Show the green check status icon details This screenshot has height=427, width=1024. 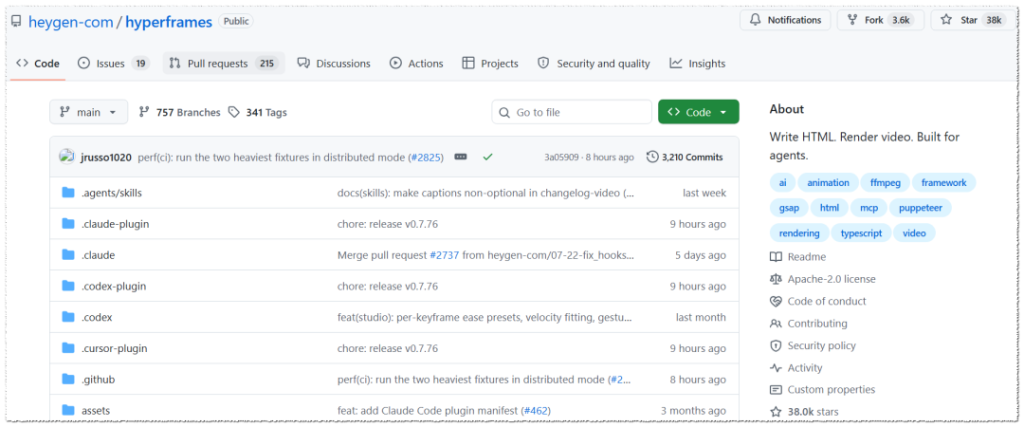487,157
